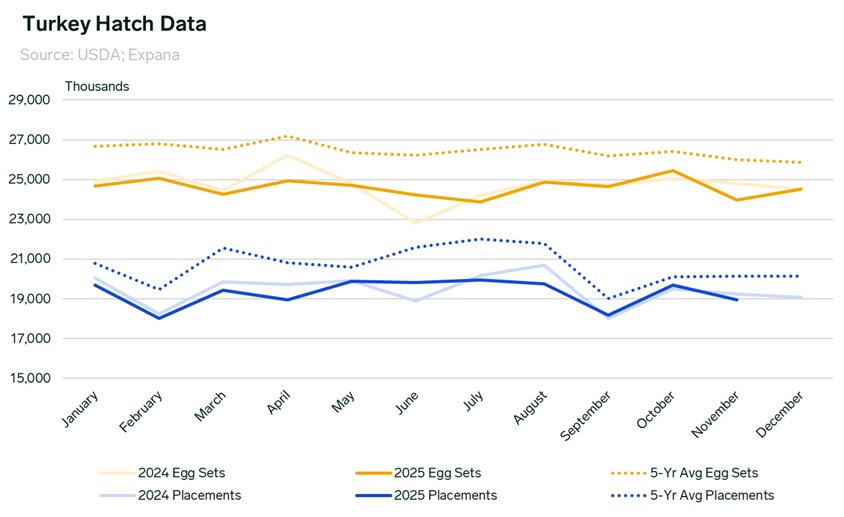This screenshot has height=517, width=844.
Task: Click the 2024 Egg Sets June low point
Action: click(416, 222)
